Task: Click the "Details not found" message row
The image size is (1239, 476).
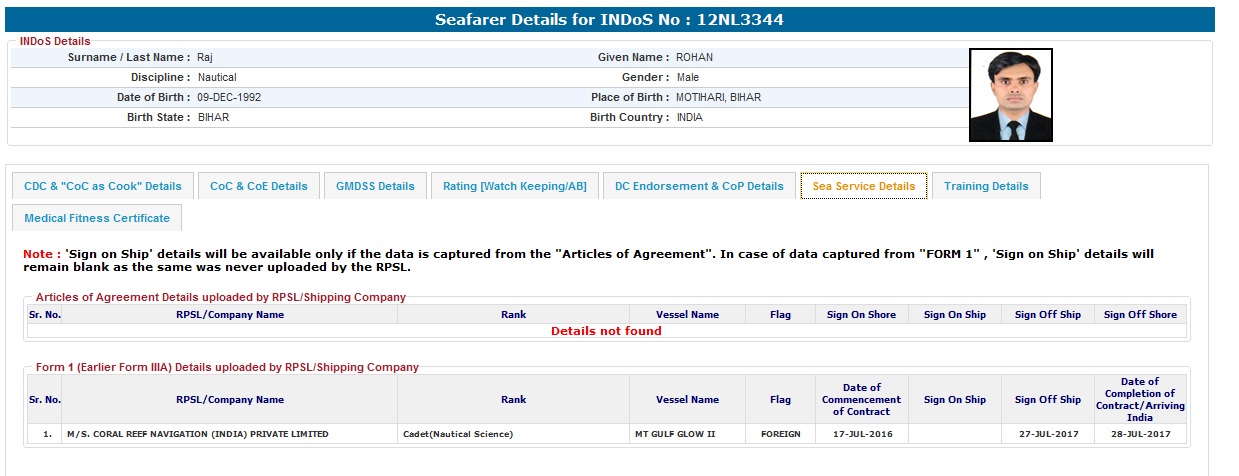Action: tap(606, 331)
